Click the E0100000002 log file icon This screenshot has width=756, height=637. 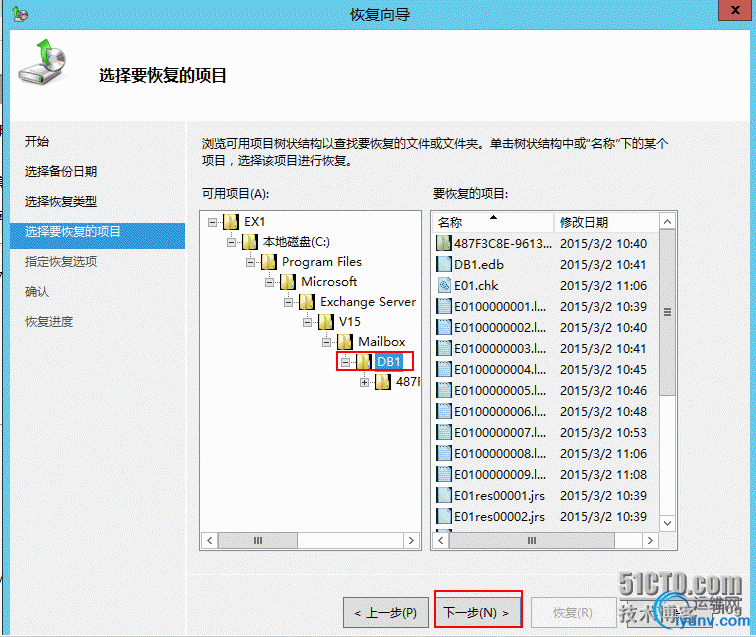[x=444, y=327]
